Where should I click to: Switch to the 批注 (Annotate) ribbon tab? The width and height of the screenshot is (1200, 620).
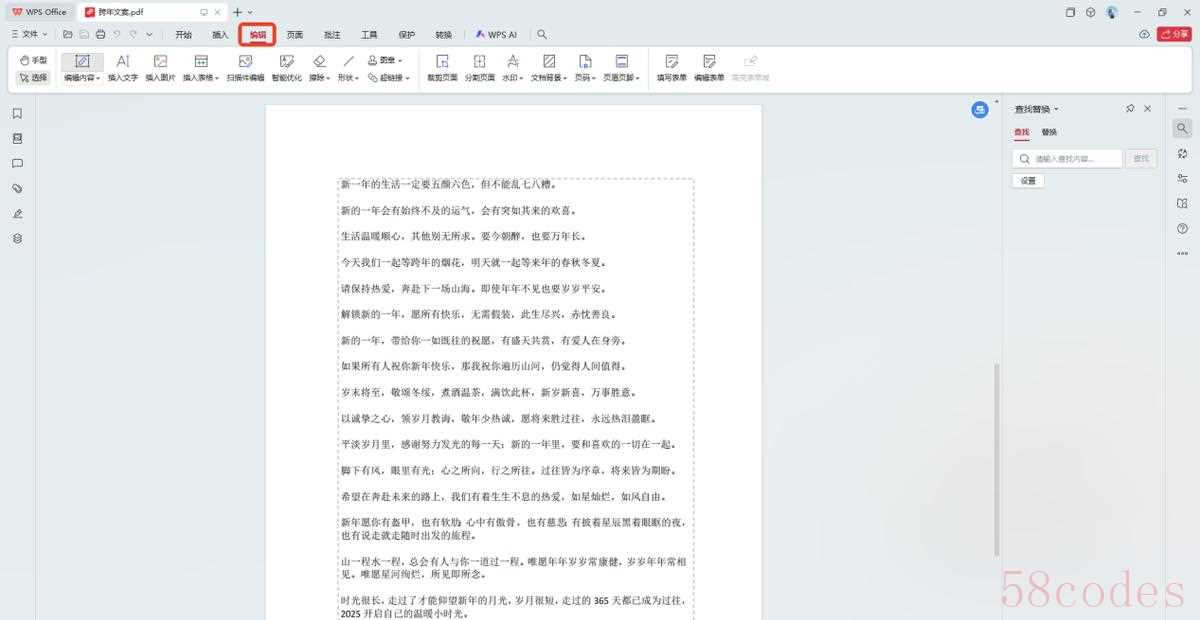click(x=332, y=35)
